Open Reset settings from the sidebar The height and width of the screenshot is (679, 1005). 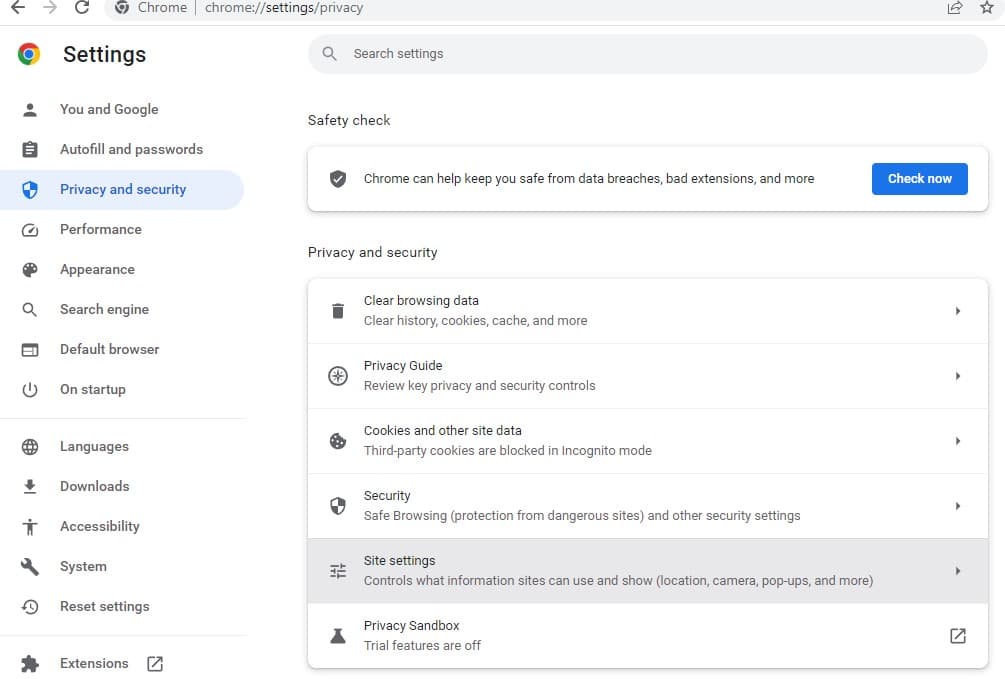(x=104, y=606)
